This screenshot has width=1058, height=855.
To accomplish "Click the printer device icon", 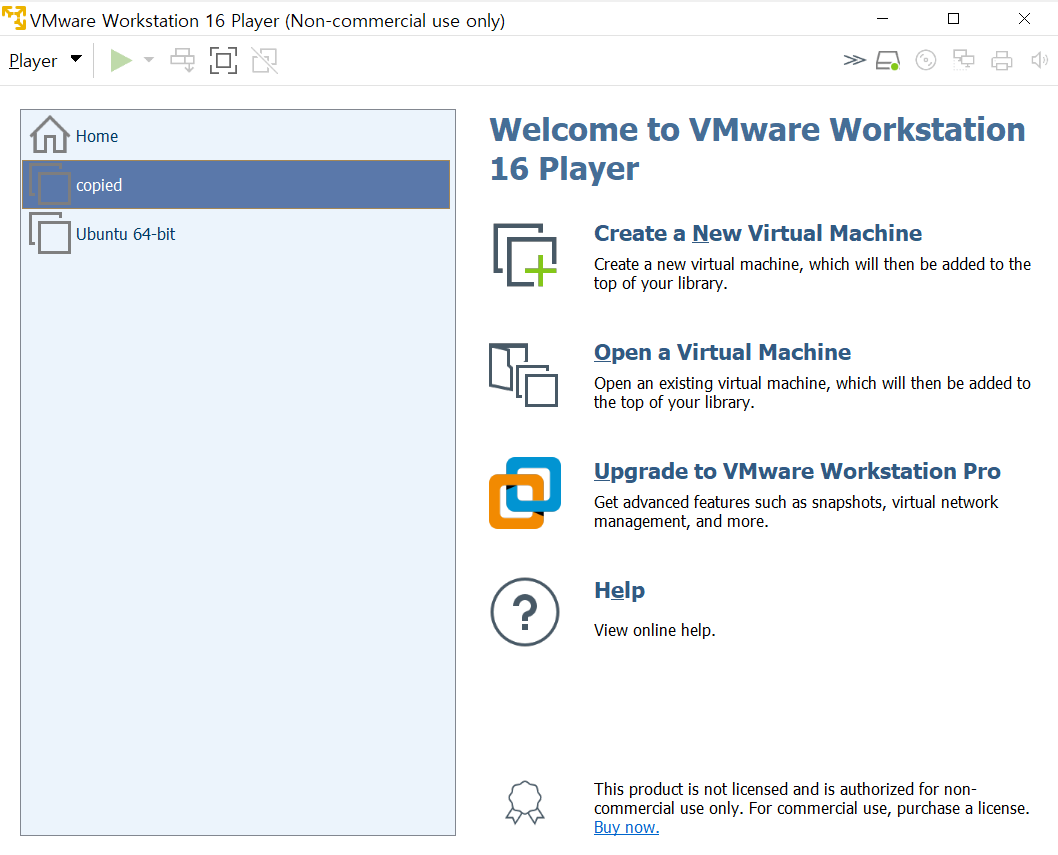I will (1001, 60).
